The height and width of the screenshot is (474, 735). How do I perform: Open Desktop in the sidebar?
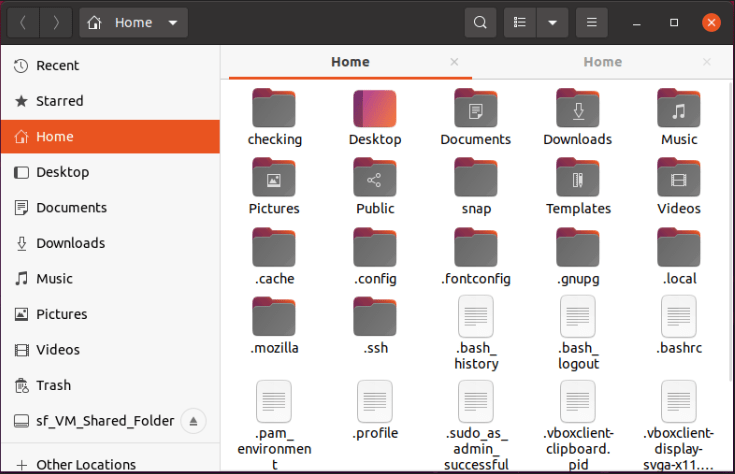[x=110, y=172]
